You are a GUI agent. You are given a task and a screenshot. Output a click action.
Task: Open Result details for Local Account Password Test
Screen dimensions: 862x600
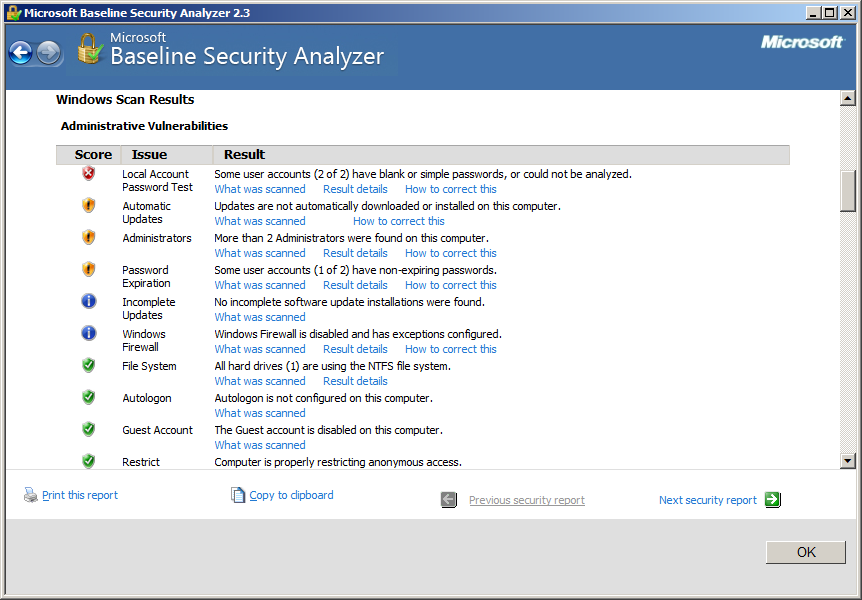coord(355,189)
